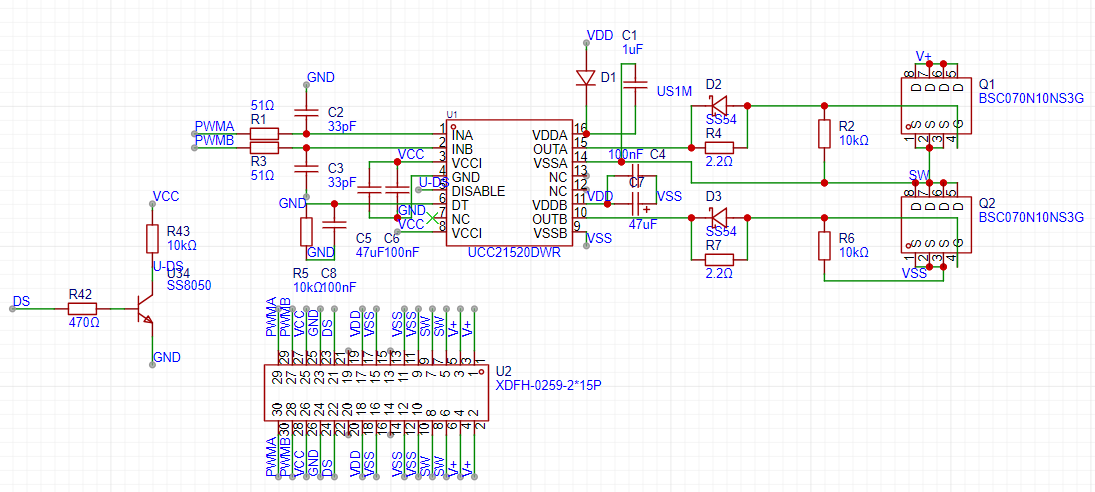Click the US1M diode value label
This screenshot has width=1095, height=492.
[x=674, y=91]
